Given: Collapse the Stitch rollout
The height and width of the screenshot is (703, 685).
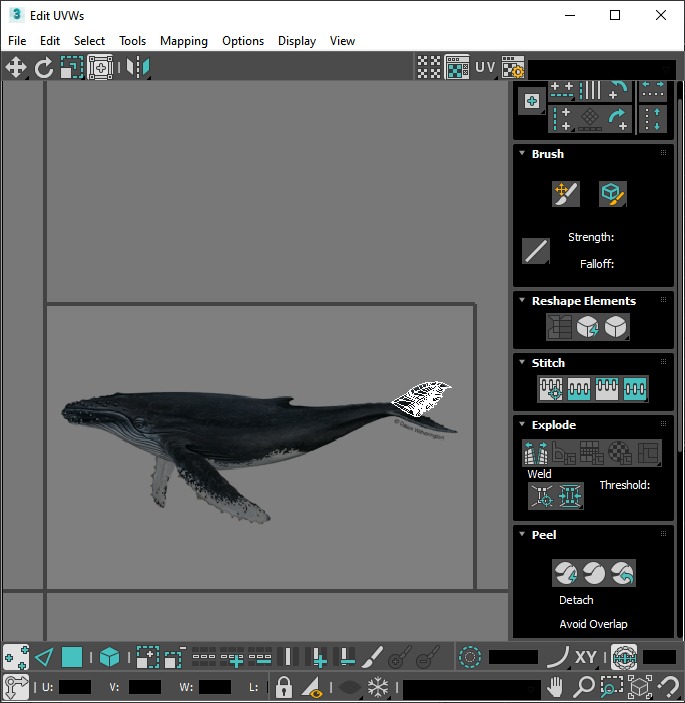Looking at the screenshot, I should pos(522,362).
